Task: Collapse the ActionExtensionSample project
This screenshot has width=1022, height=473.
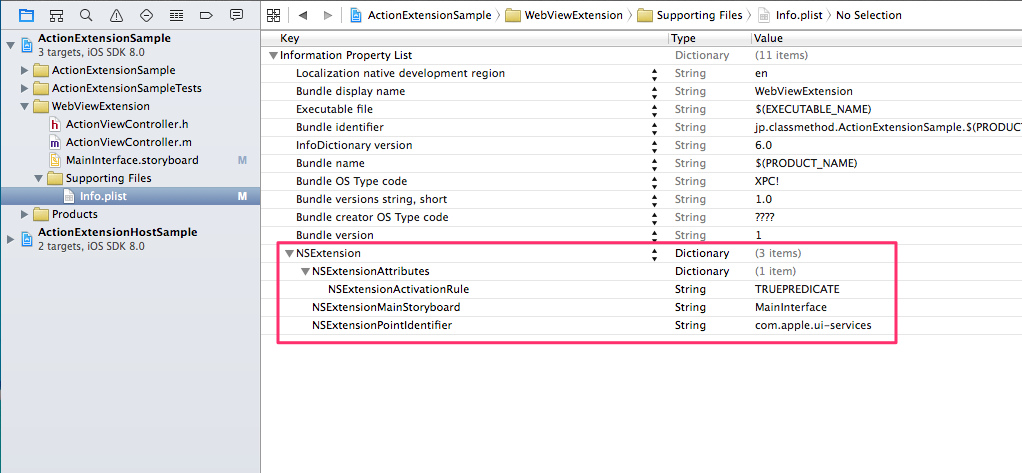Action: (x=10, y=45)
